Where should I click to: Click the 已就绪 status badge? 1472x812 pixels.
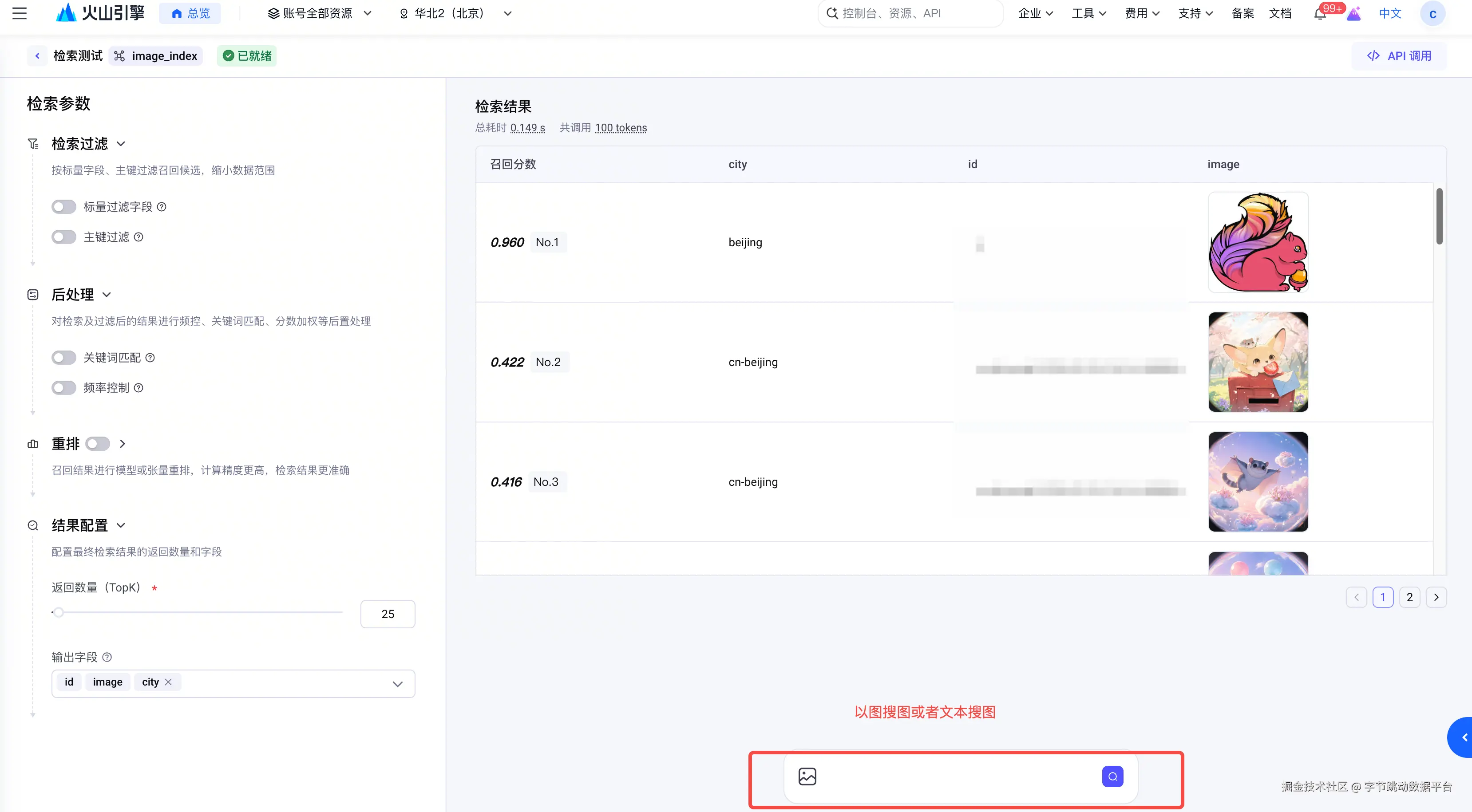[x=247, y=55]
